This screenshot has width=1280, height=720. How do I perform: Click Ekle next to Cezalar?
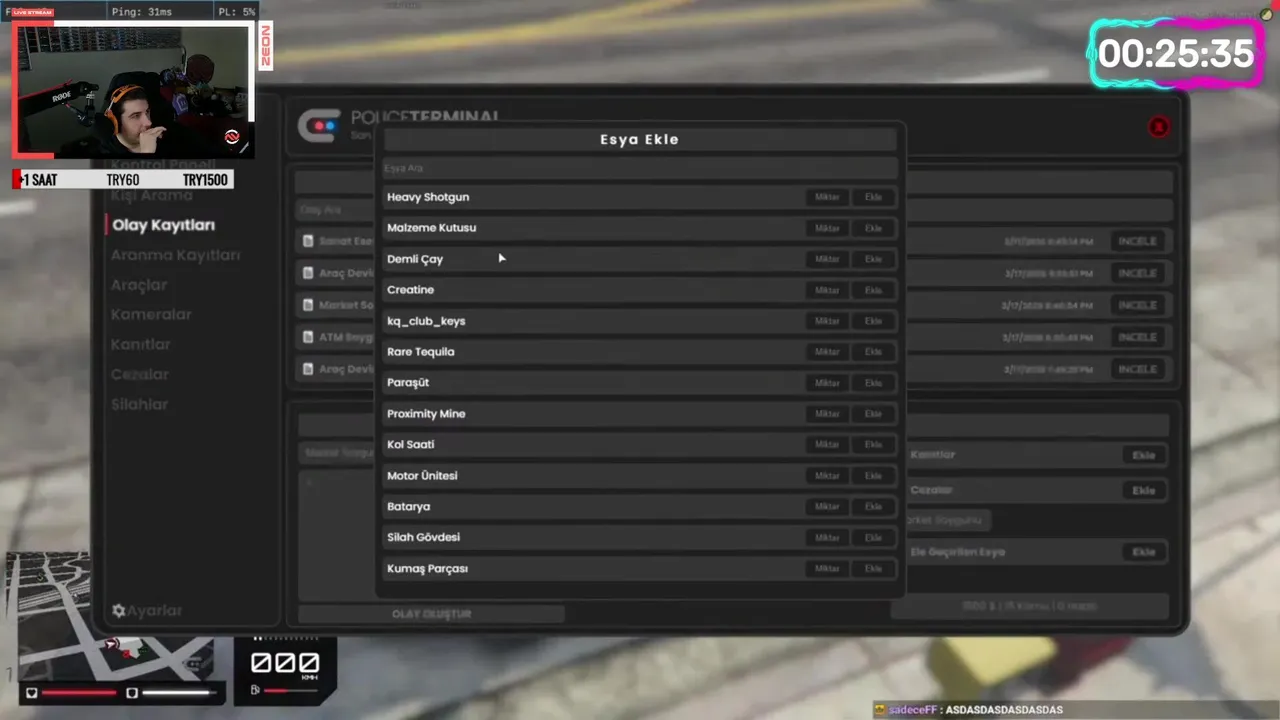coord(1143,491)
